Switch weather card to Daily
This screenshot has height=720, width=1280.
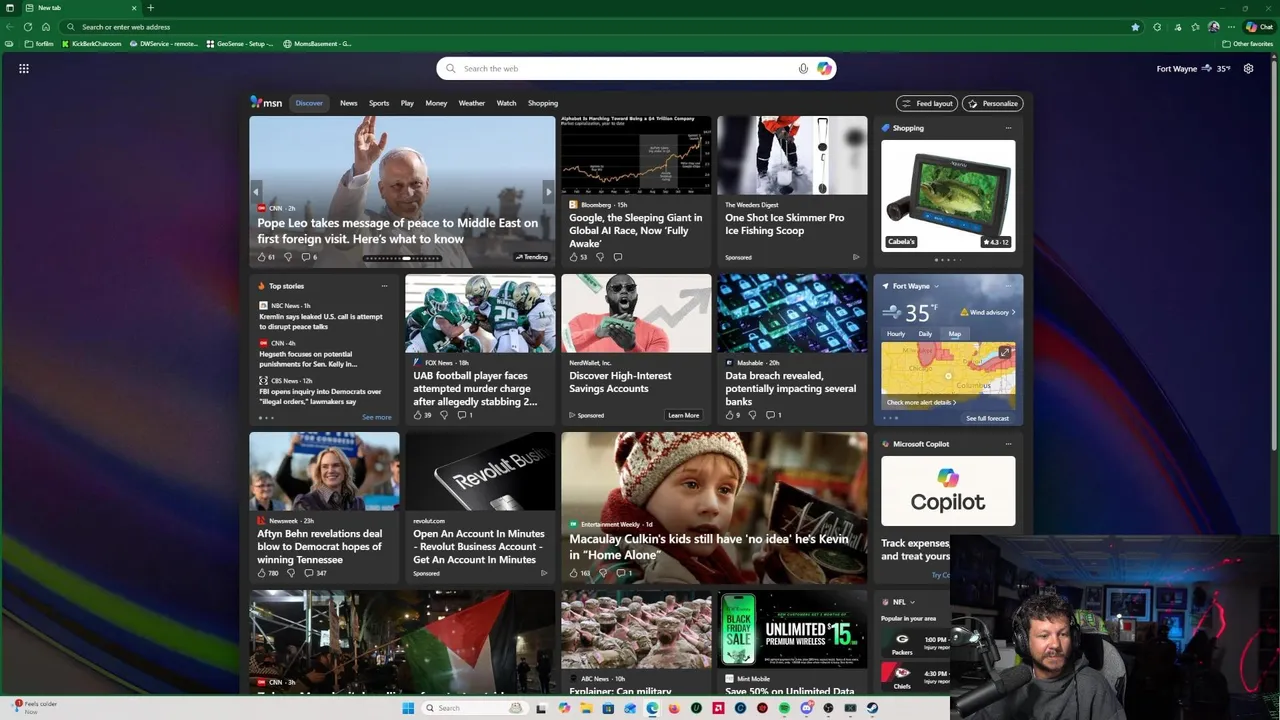point(925,334)
